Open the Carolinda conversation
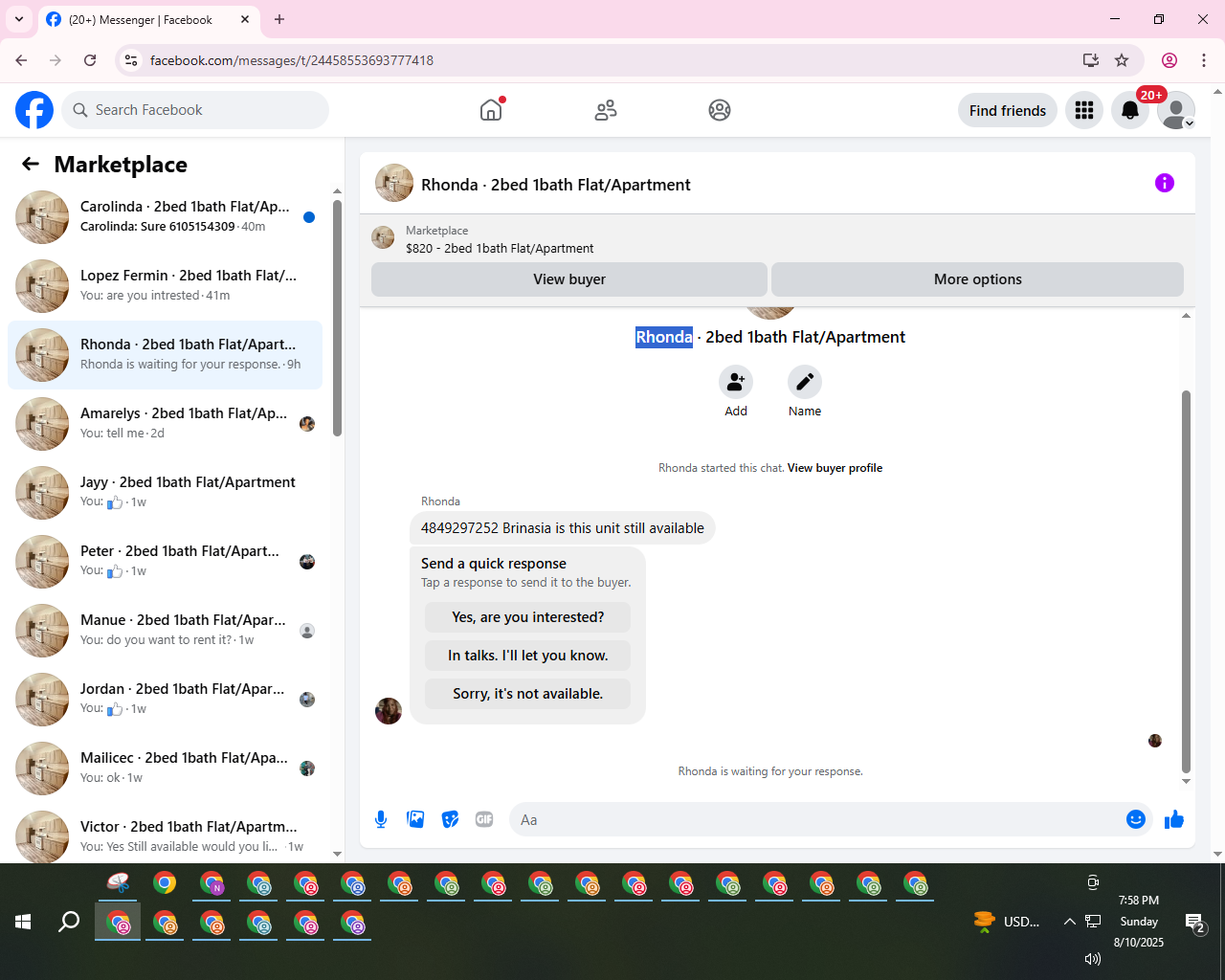The height and width of the screenshot is (980, 1225). pyautogui.click(x=165, y=217)
